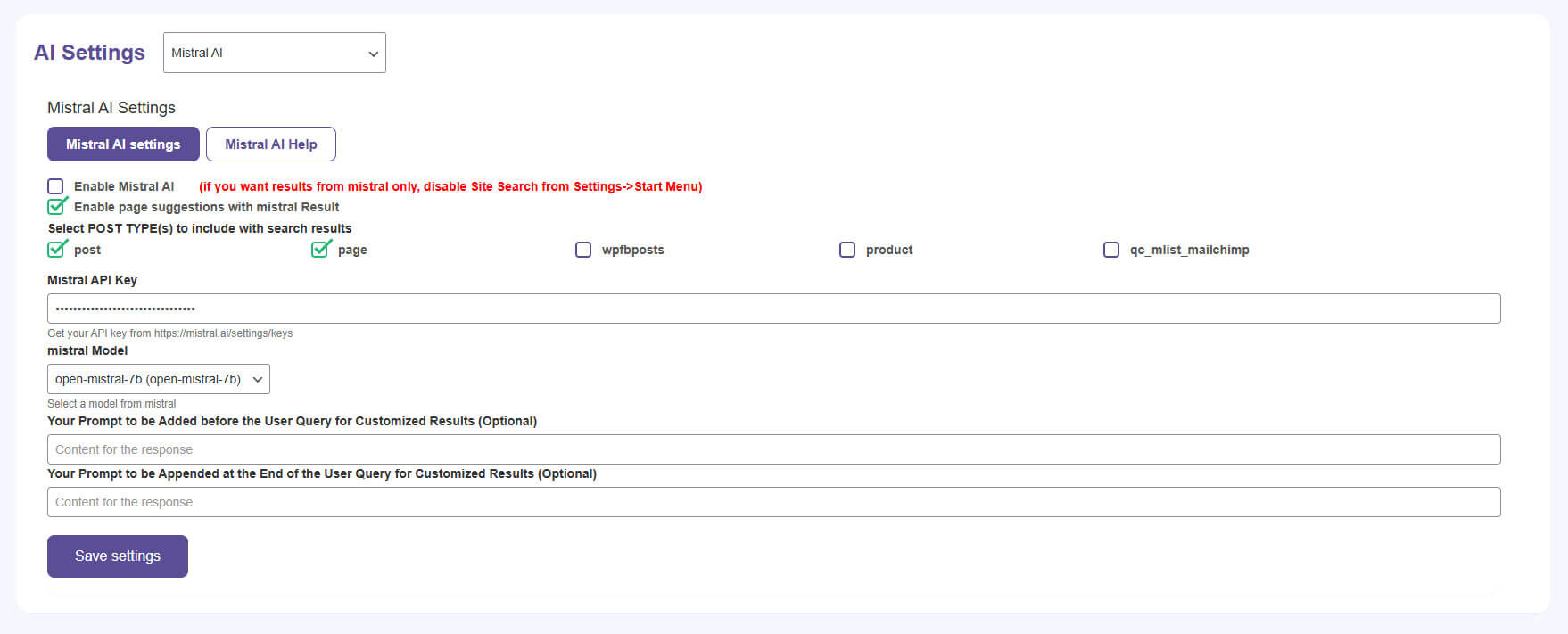This screenshot has height=634, width=1568.
Task: Switch to the Mistral AI settings tab
Action: pos(123,144)
